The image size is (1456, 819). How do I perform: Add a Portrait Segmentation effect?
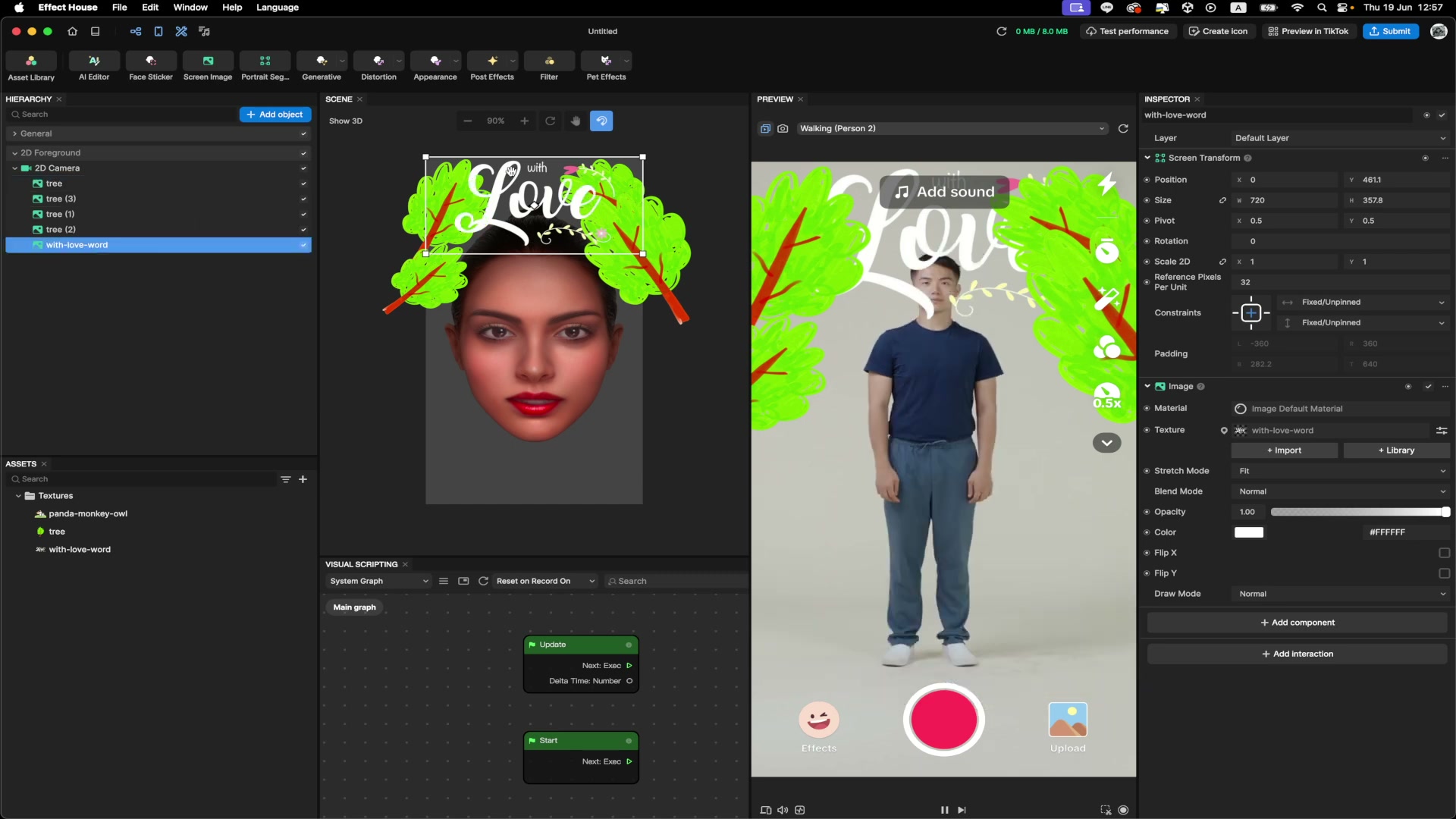click(x=265, y=66)
